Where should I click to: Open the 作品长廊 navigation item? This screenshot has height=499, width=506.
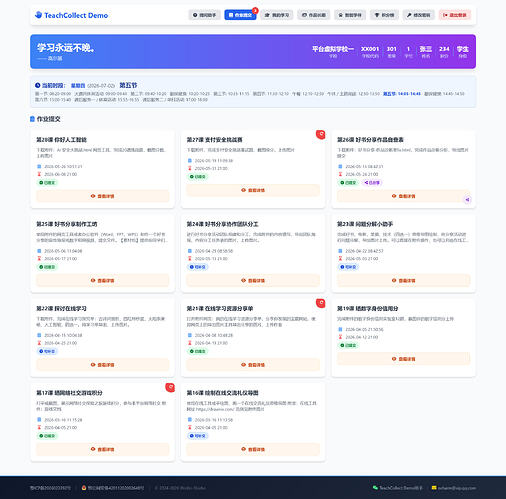click(314, 15)
